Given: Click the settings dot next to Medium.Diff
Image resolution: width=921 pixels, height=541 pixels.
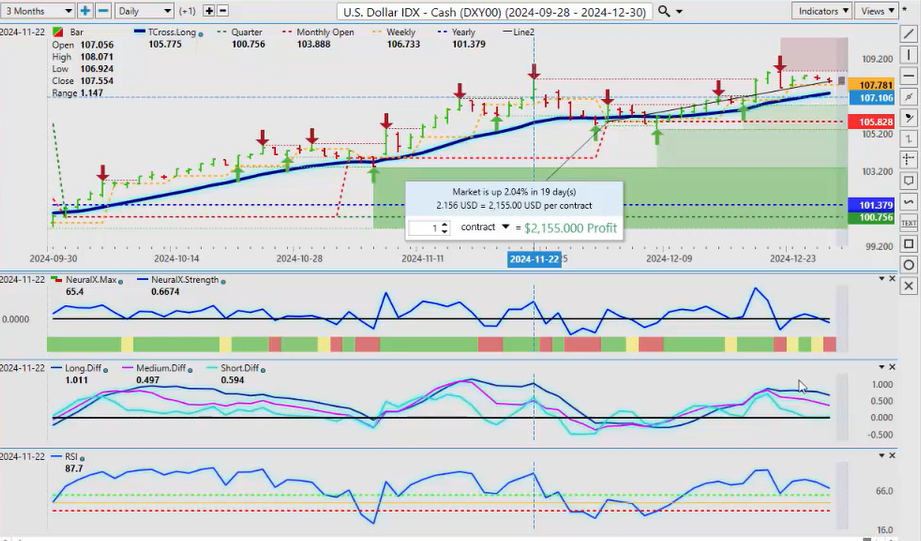Looking at the screenshot, I should click(x=191, y=370).
